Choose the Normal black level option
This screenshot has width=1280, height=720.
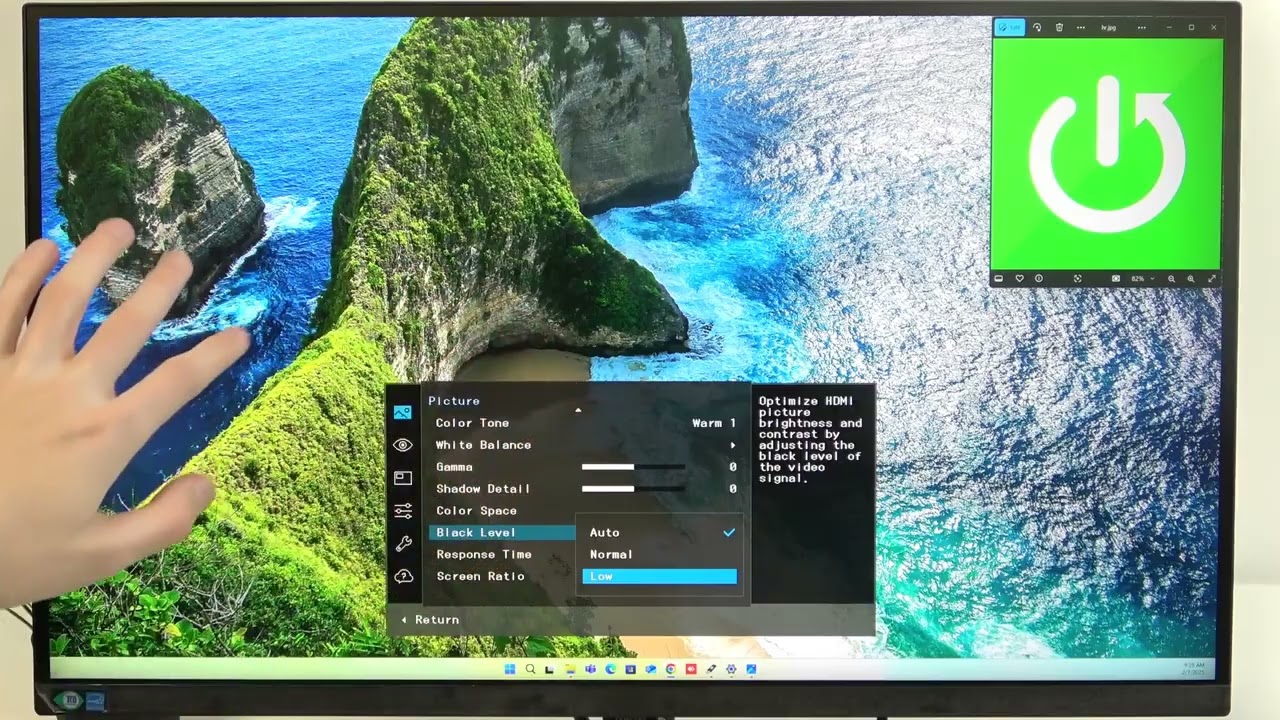pyautogui.click(x=660, y=555)
